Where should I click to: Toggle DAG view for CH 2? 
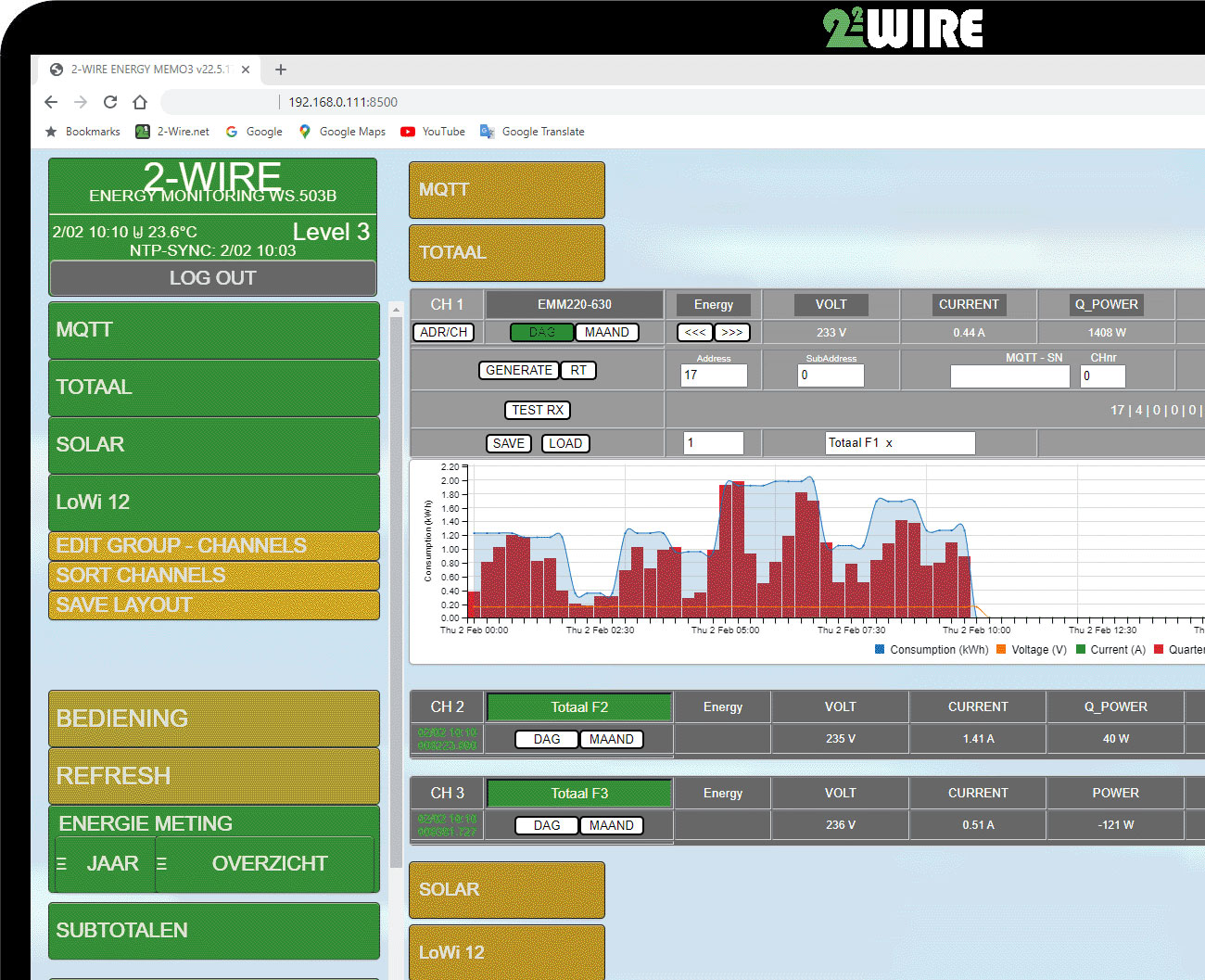click(547, 739)
